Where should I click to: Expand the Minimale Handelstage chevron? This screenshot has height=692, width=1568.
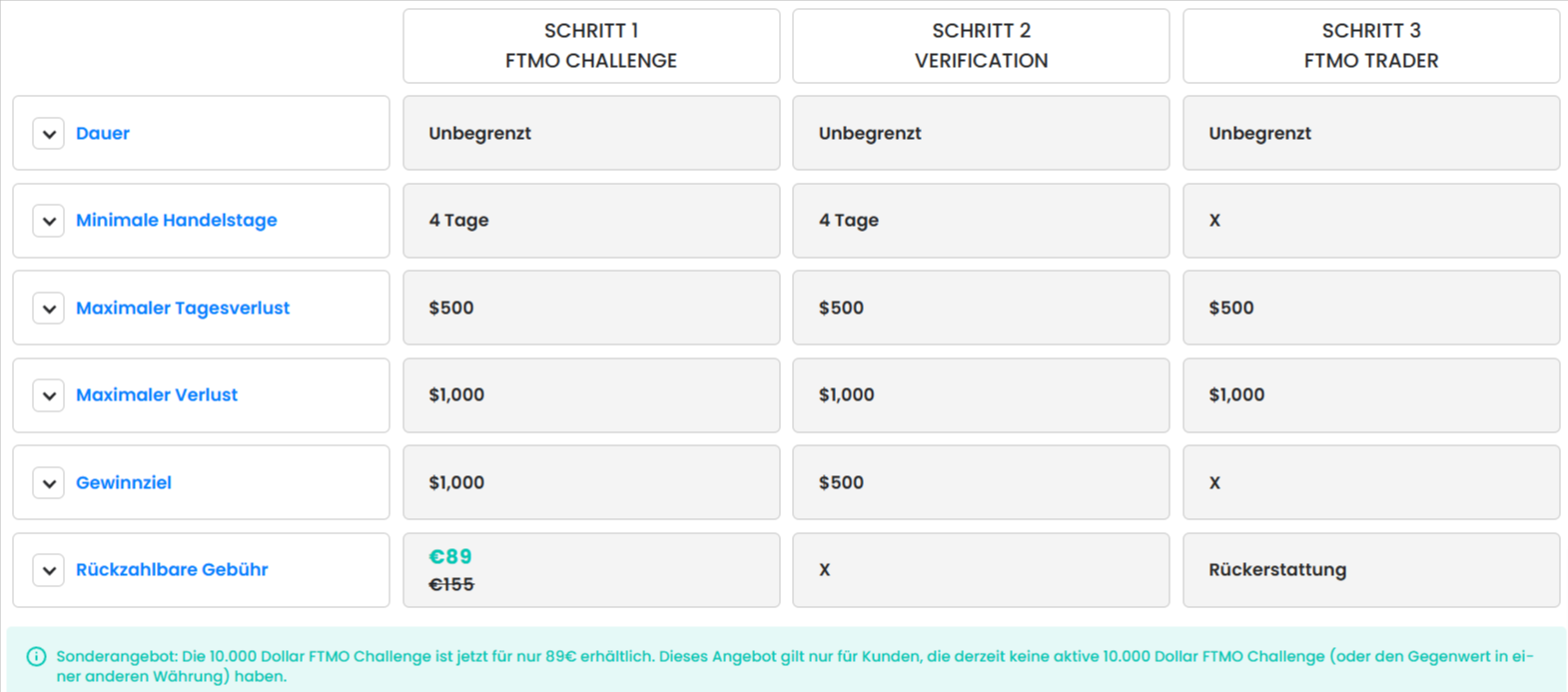click(x=48, y=221)
